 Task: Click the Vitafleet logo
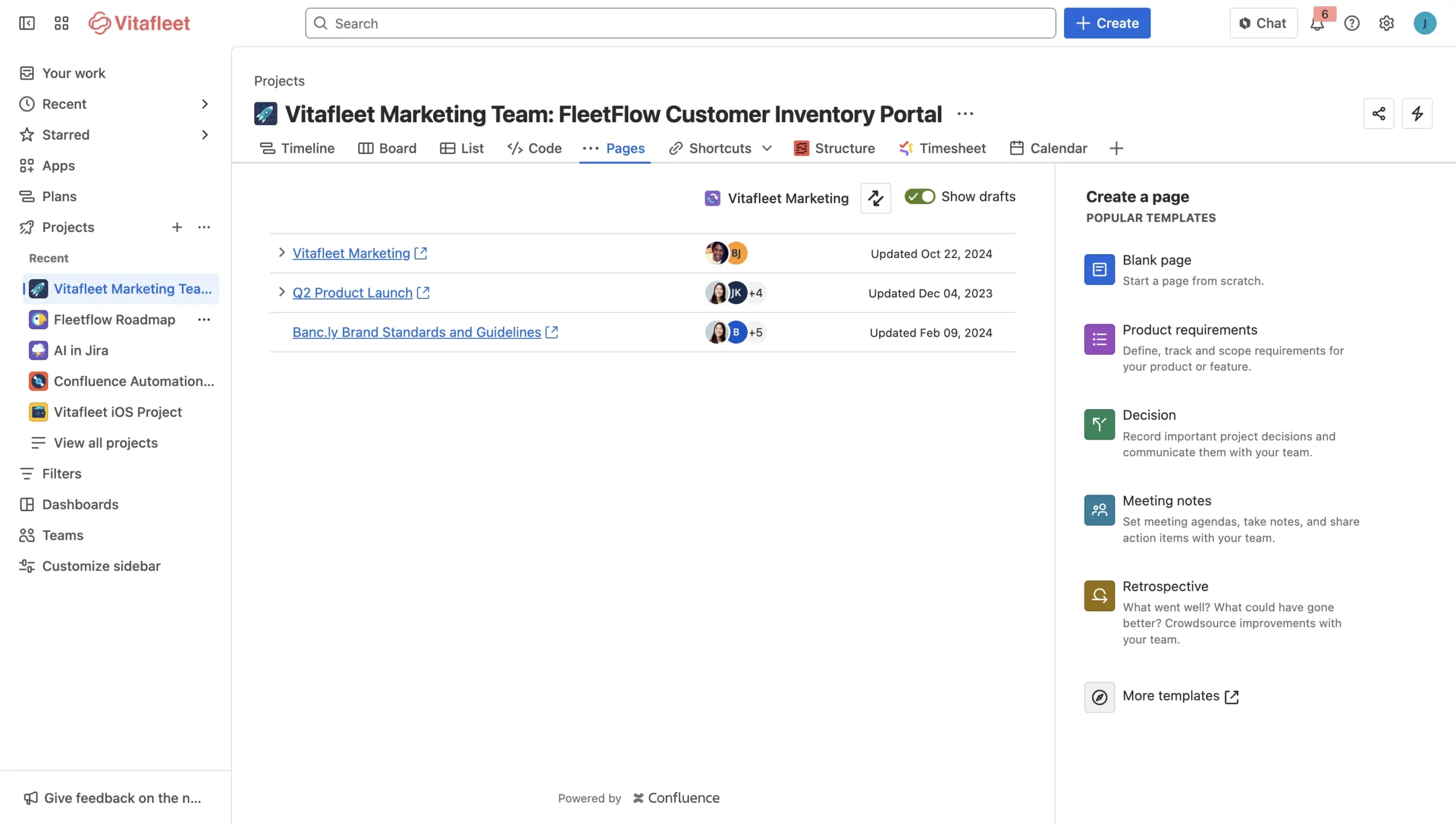139,23
